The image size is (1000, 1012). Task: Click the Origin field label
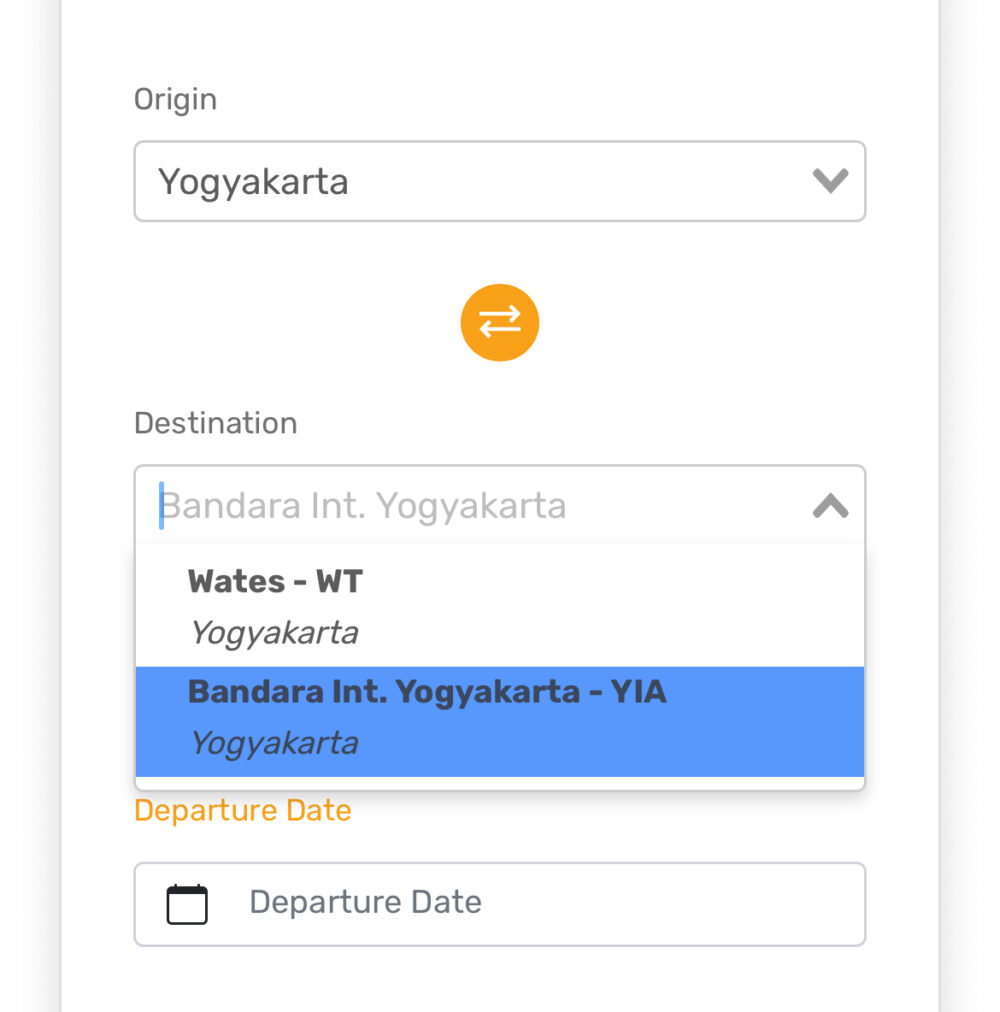pyautogui.click(x=175, y=100)
